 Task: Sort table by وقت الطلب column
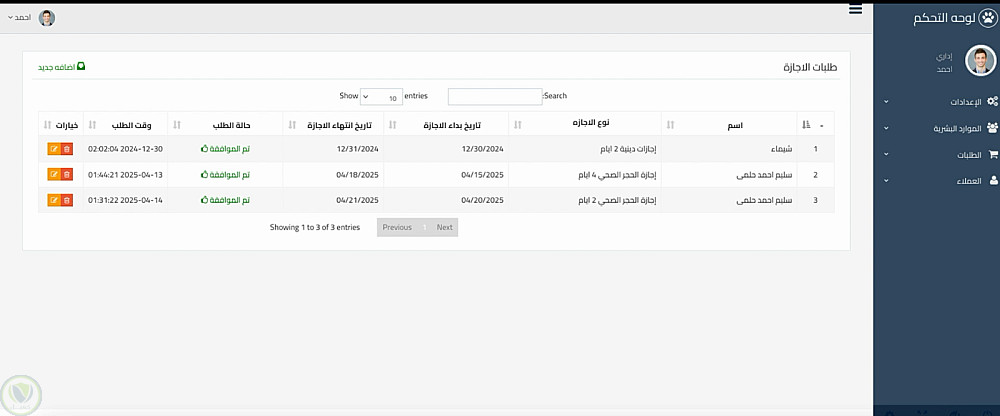point(130,125)
